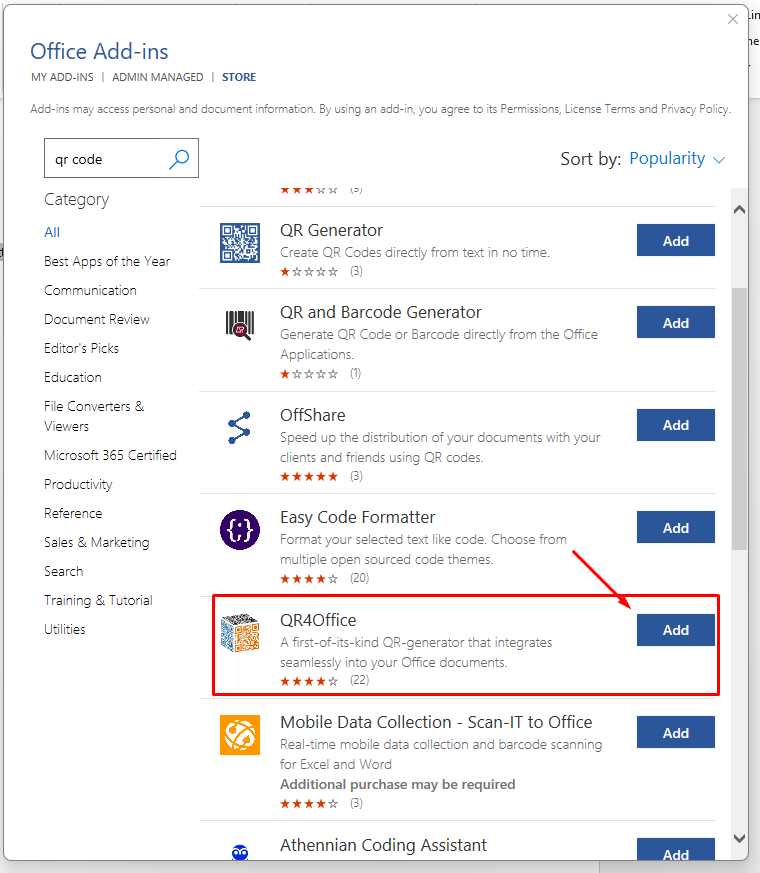This screenshot has width=760, height=873.
Task: Click the scroll down arrow
Action: [739, 838]
